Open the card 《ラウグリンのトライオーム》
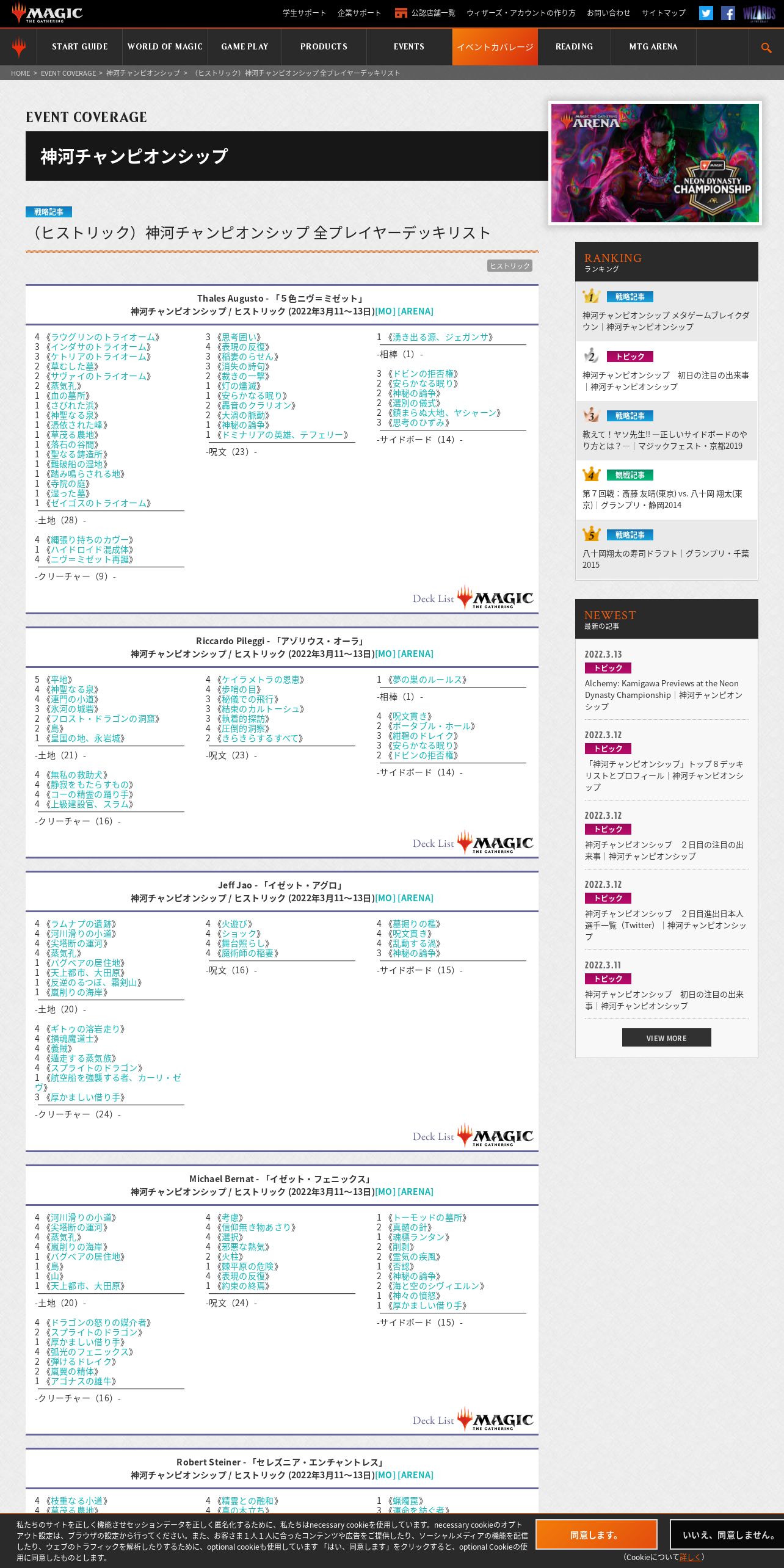The width and height of the screenshot is (784, 1568). coord(103,337)
